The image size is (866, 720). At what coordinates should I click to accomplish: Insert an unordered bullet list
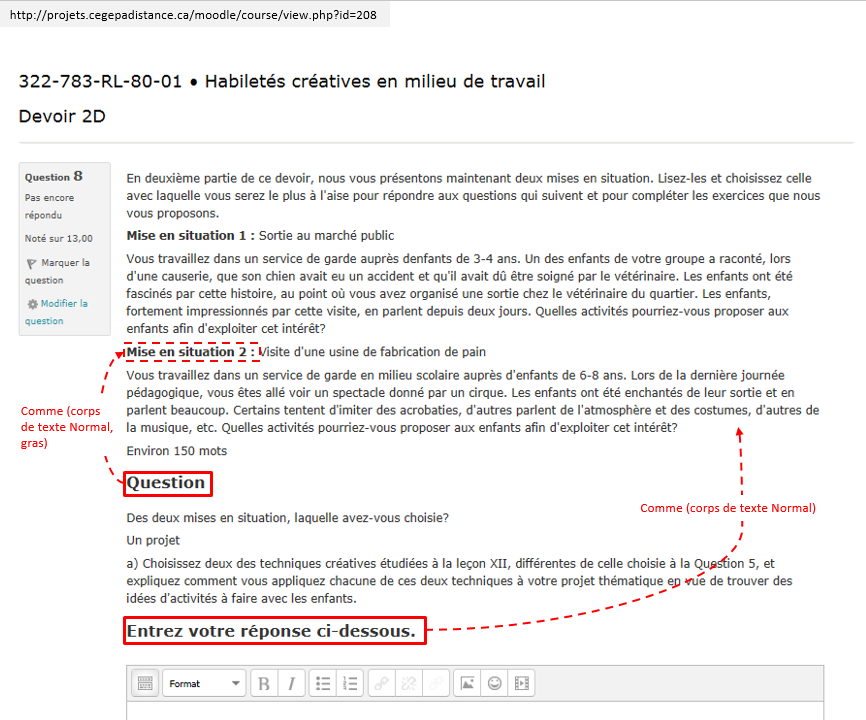(323, 684)
